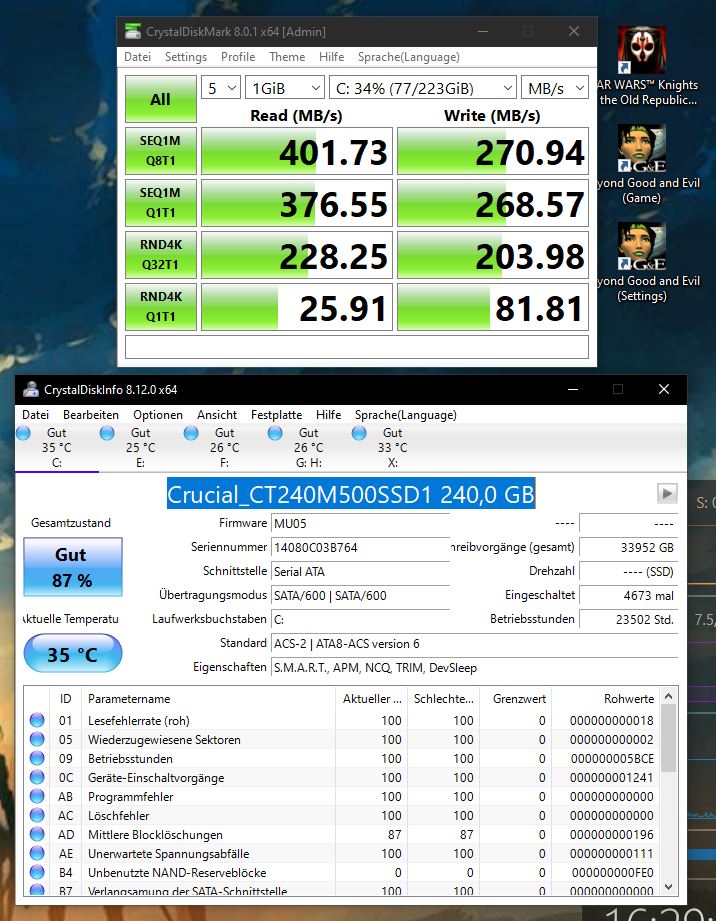Click the CrystalDiskMark title bar app icon
The width and height of the screenshot is (716, 921).
click(x=133, y=31)
